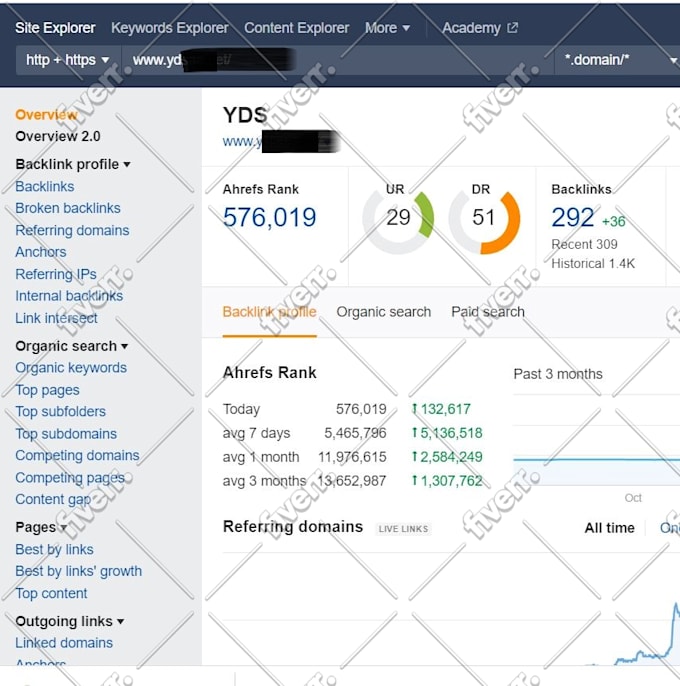680x686 pixels.
Task: Click the rank change value 2,584,249
Action: pyautogui.click(x=447, y=457)
